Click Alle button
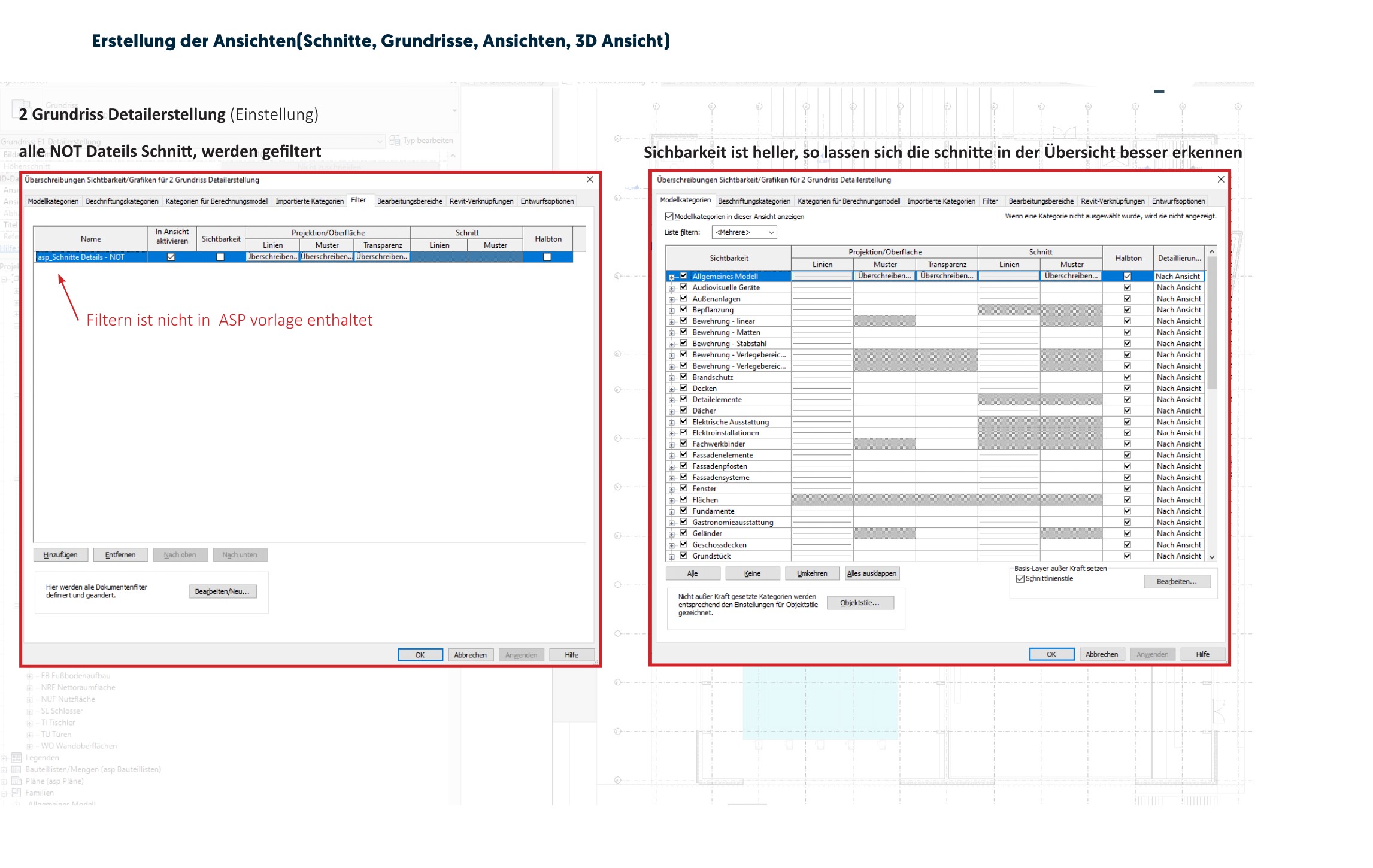This screenshot has height=868, width=1373. [693, 573]
